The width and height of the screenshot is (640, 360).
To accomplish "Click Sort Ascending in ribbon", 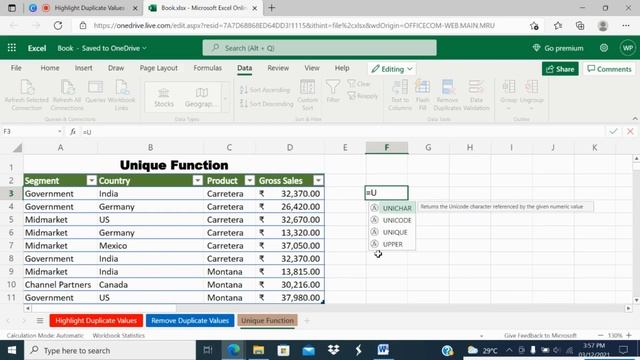I will click(x=265, y=90).
